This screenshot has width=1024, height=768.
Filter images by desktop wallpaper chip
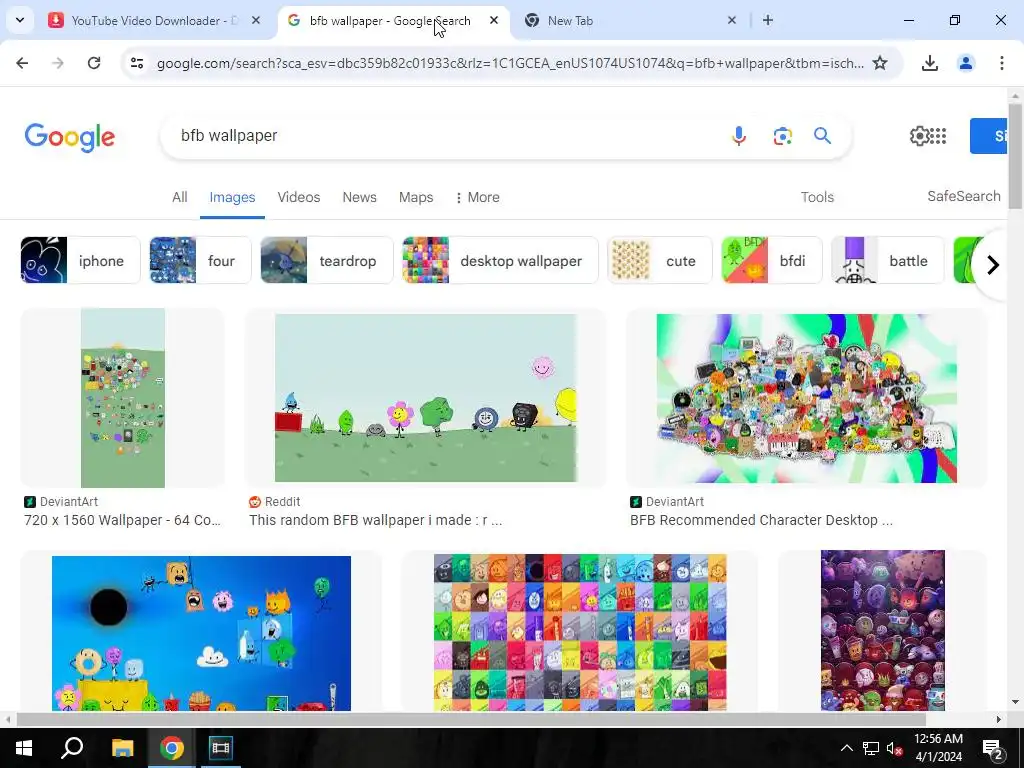click(500, 261)
